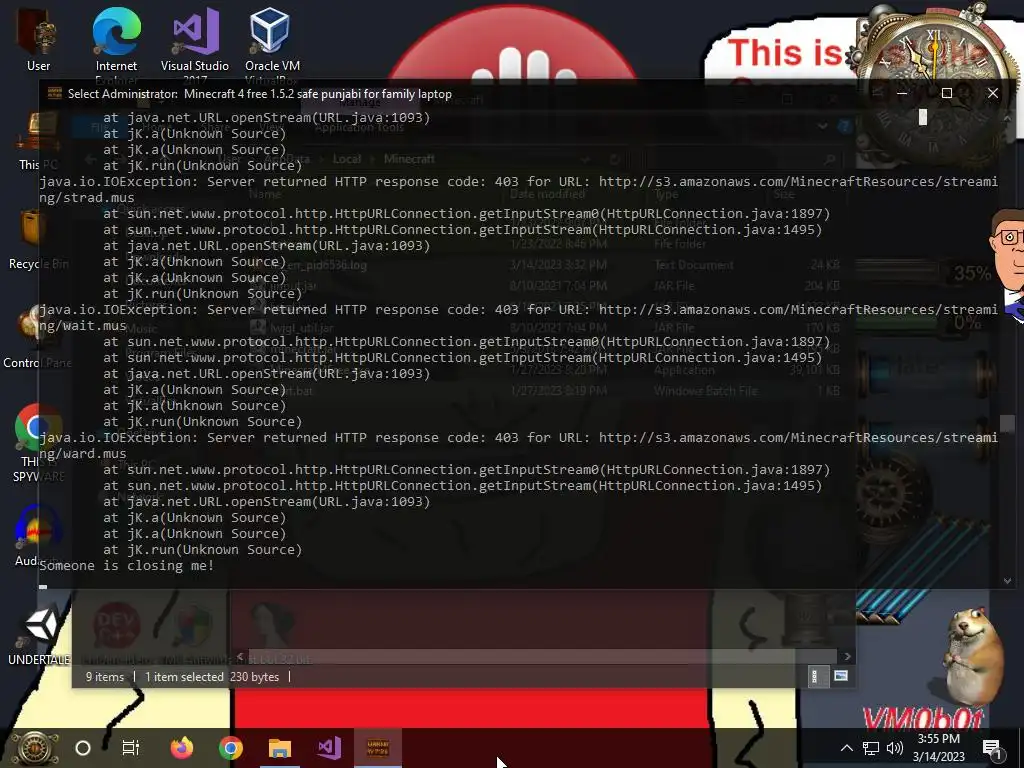Click the 'ng/ward.mus' console line
This screenshot has width=1024, height=768.
(83, 453)
